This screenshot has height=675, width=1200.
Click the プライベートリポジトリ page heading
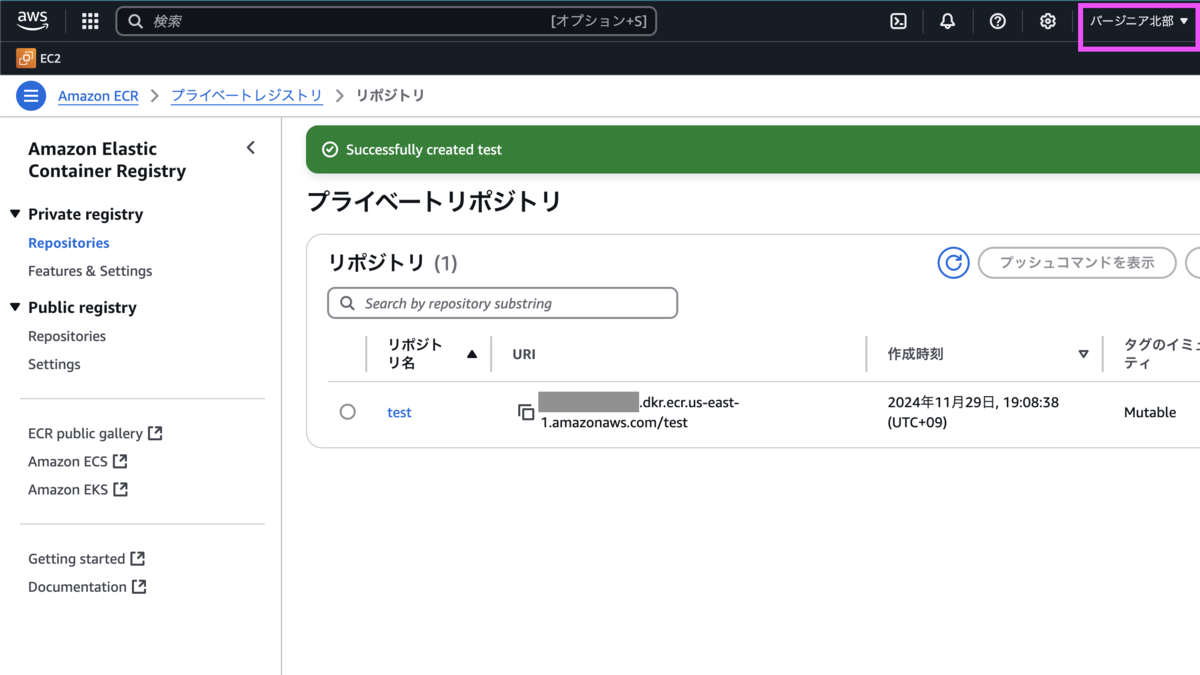coord(434,201)
